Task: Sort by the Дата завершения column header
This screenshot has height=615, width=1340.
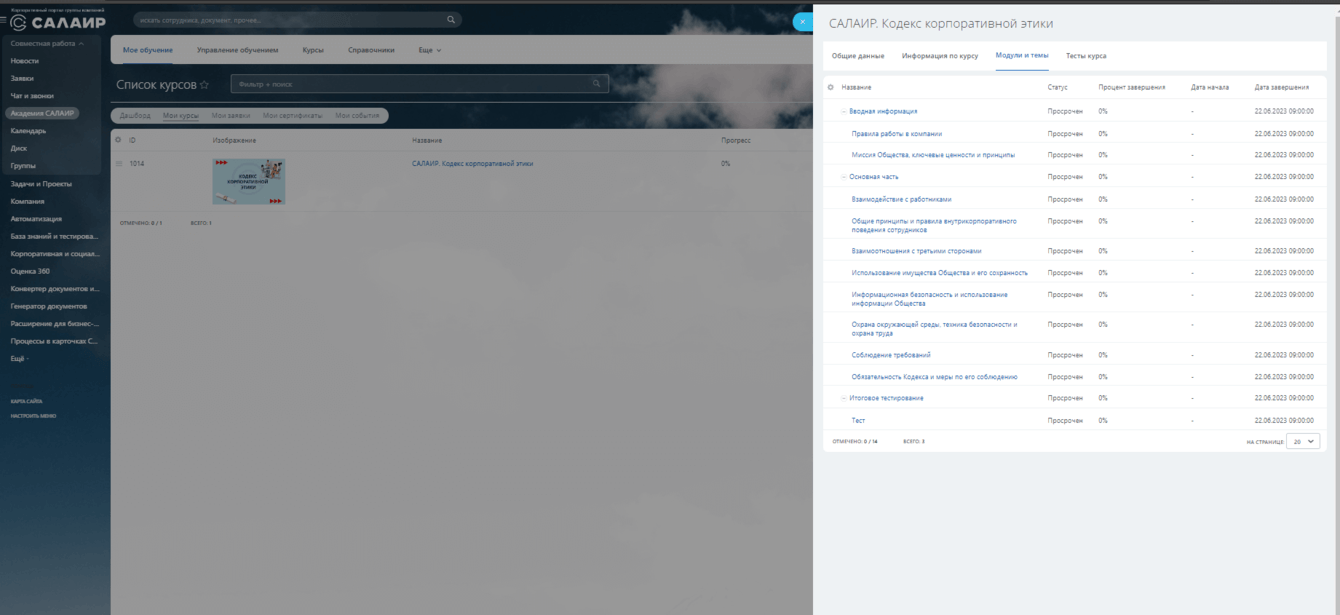Action: coord(1282,87)
